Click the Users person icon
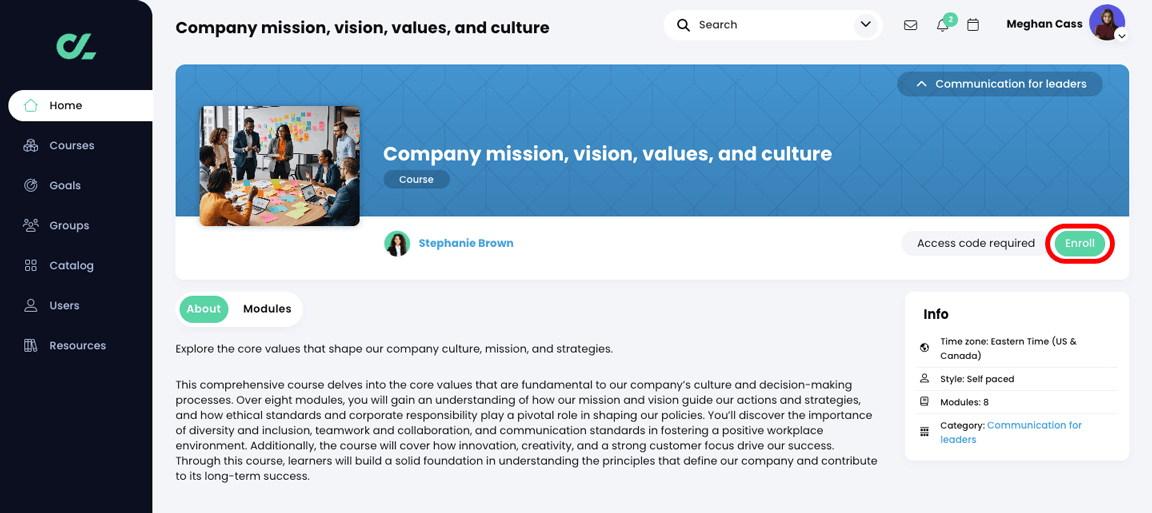Viewport: 1152px width, 513px height. click(30, 306)
